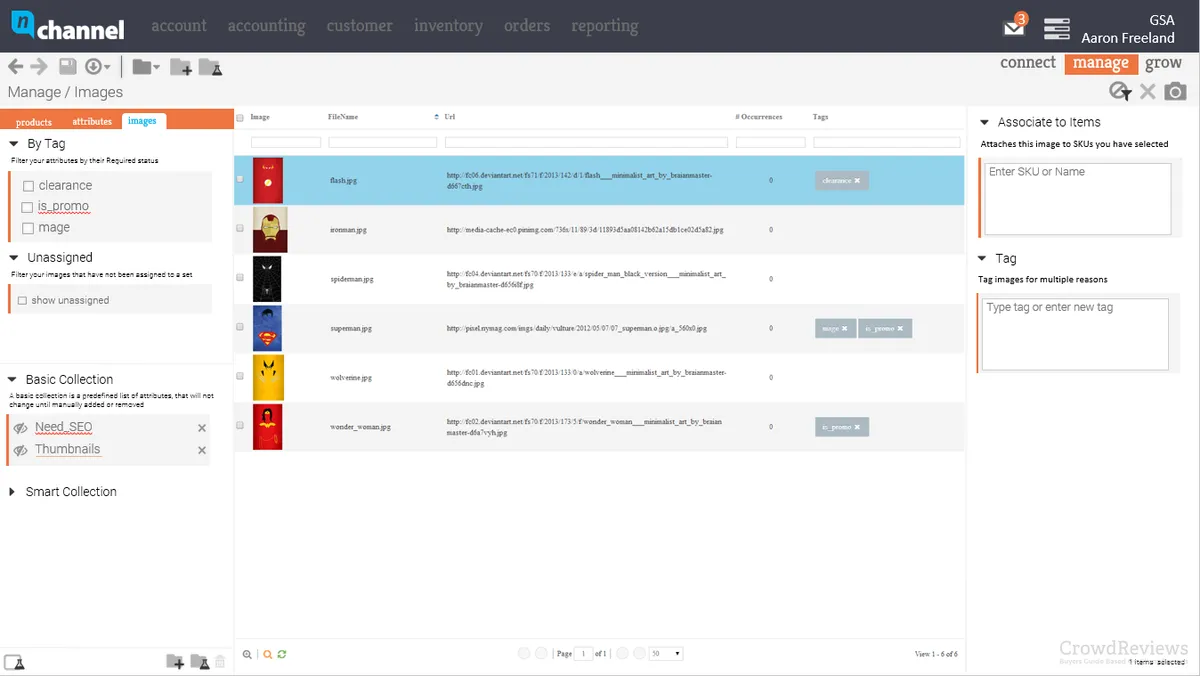Click the orange search icon below the grid

pos(268,654)
